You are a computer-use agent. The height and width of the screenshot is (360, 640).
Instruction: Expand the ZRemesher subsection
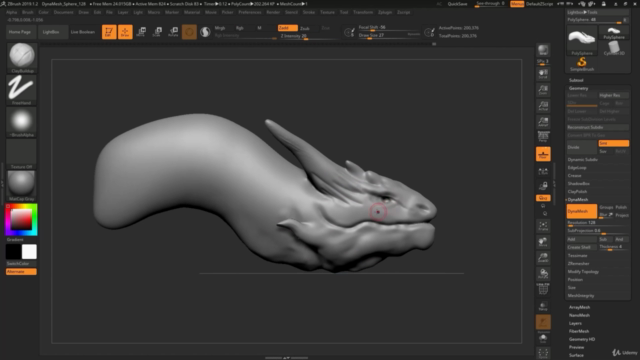pos(579,264)
